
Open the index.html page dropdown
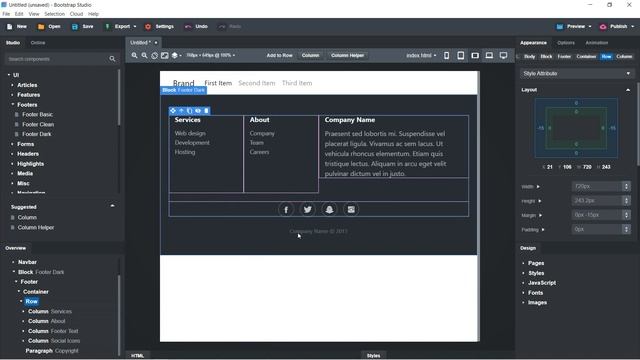[421, 56]
